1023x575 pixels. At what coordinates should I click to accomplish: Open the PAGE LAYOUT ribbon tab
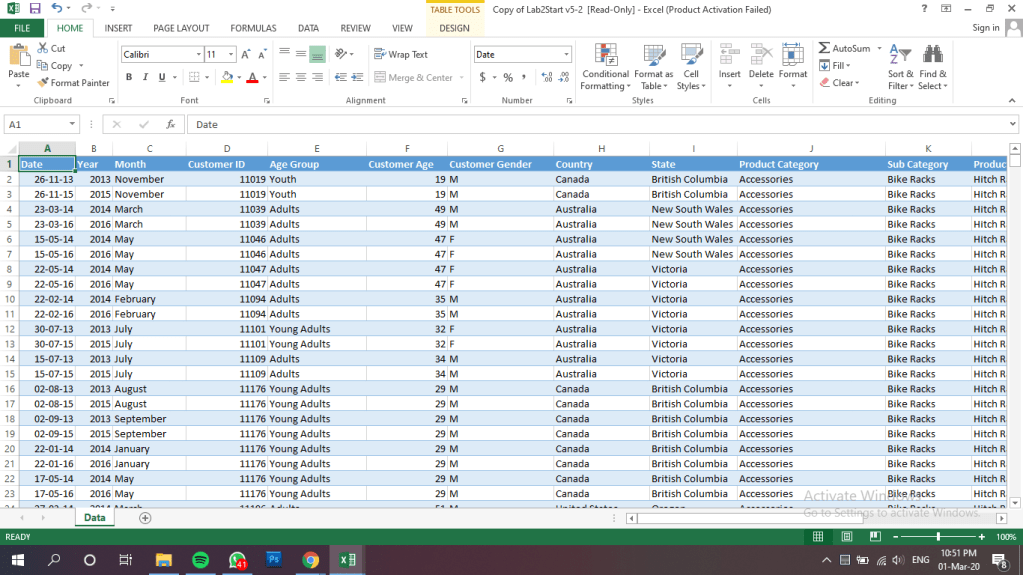click(181, 28)
